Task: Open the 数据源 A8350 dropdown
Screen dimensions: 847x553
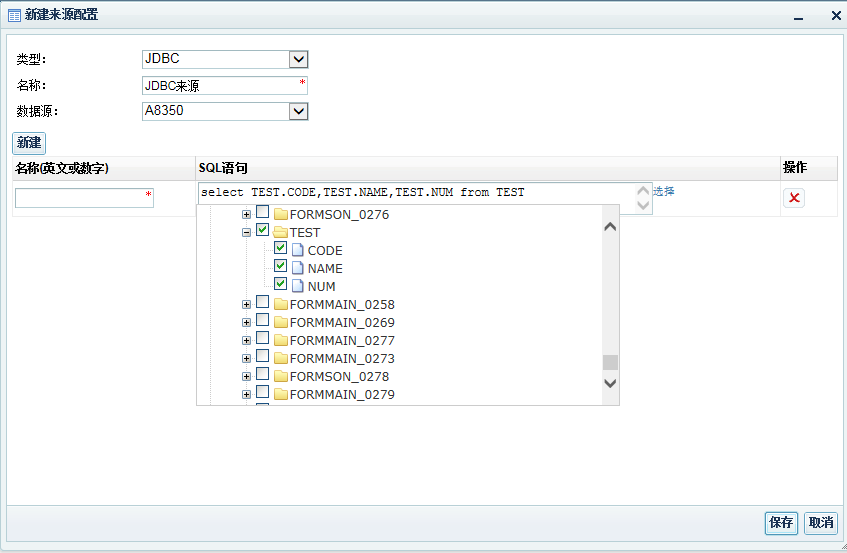Action: (x=298, y=111)
